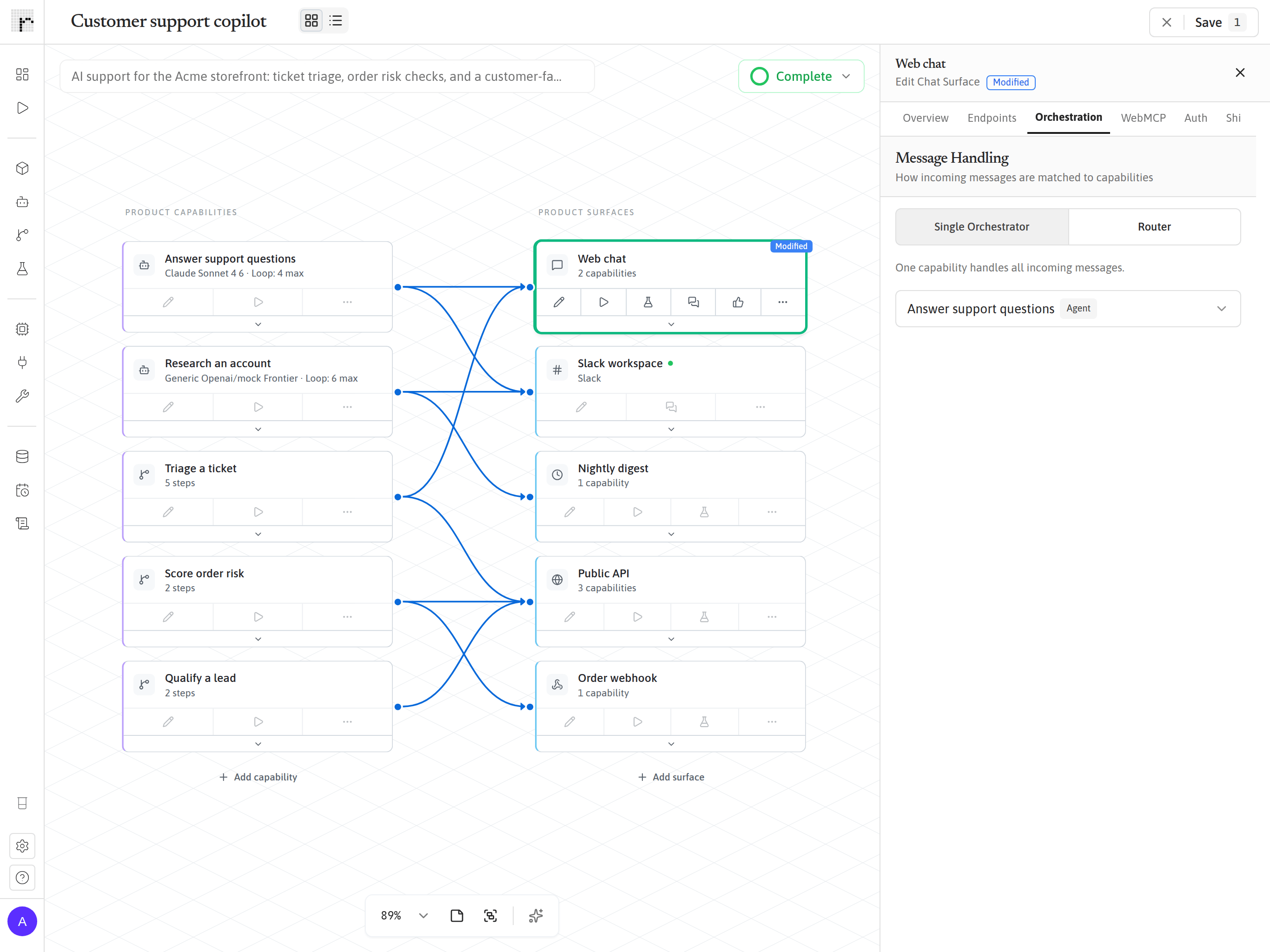Edit the Web chat surface with pencil icon
This screenshot has width=1270, height=952.
pyautogui.click(x=559, y=302)
